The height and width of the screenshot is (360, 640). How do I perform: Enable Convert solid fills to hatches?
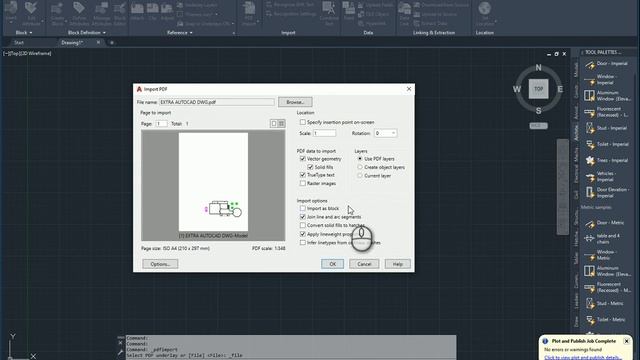tap(302, 225)
